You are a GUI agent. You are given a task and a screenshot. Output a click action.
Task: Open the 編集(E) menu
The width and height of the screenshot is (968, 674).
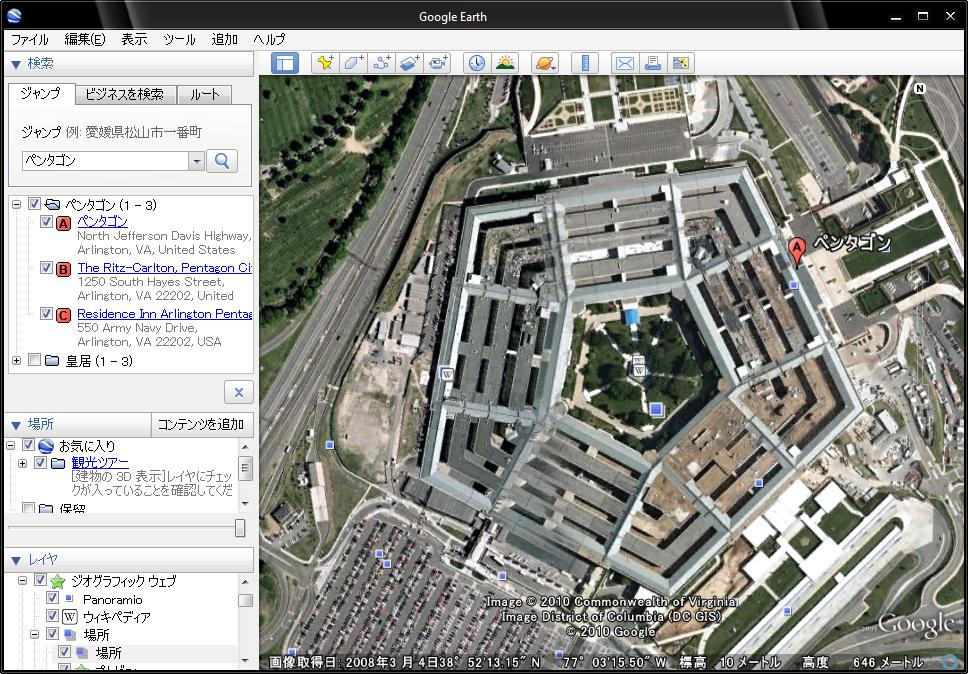[x=85, y=40]
